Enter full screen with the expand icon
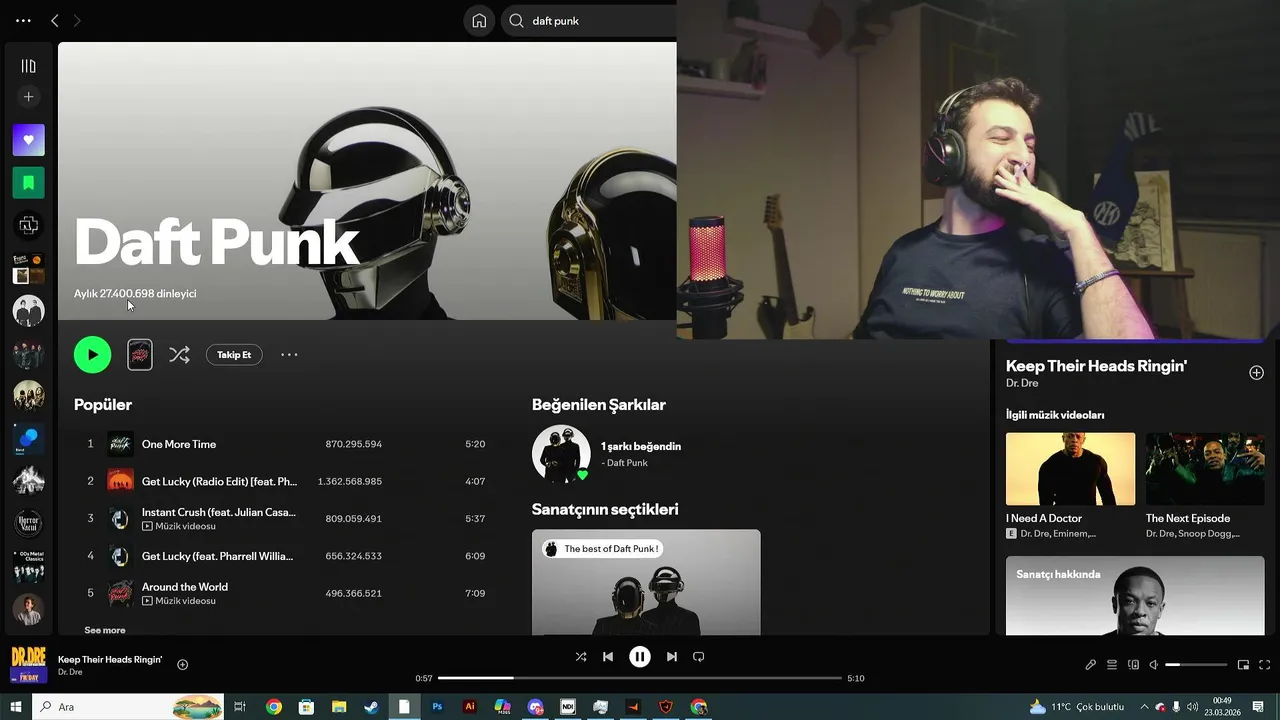Image resolution: width=1280 pixels, height=720 pixels. pos(1264,664)
